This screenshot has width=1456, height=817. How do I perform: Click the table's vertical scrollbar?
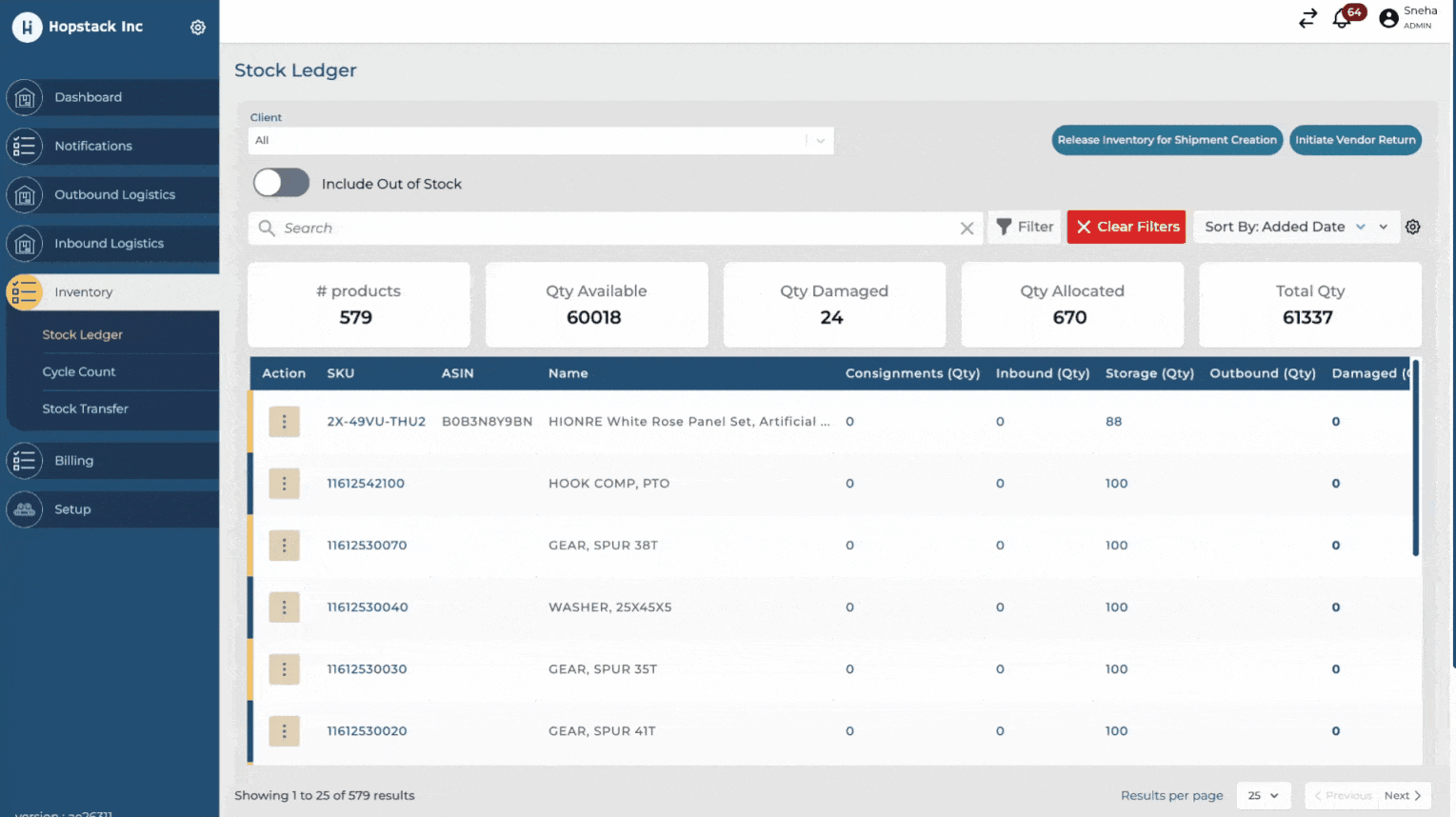(x=1415, y=459)
